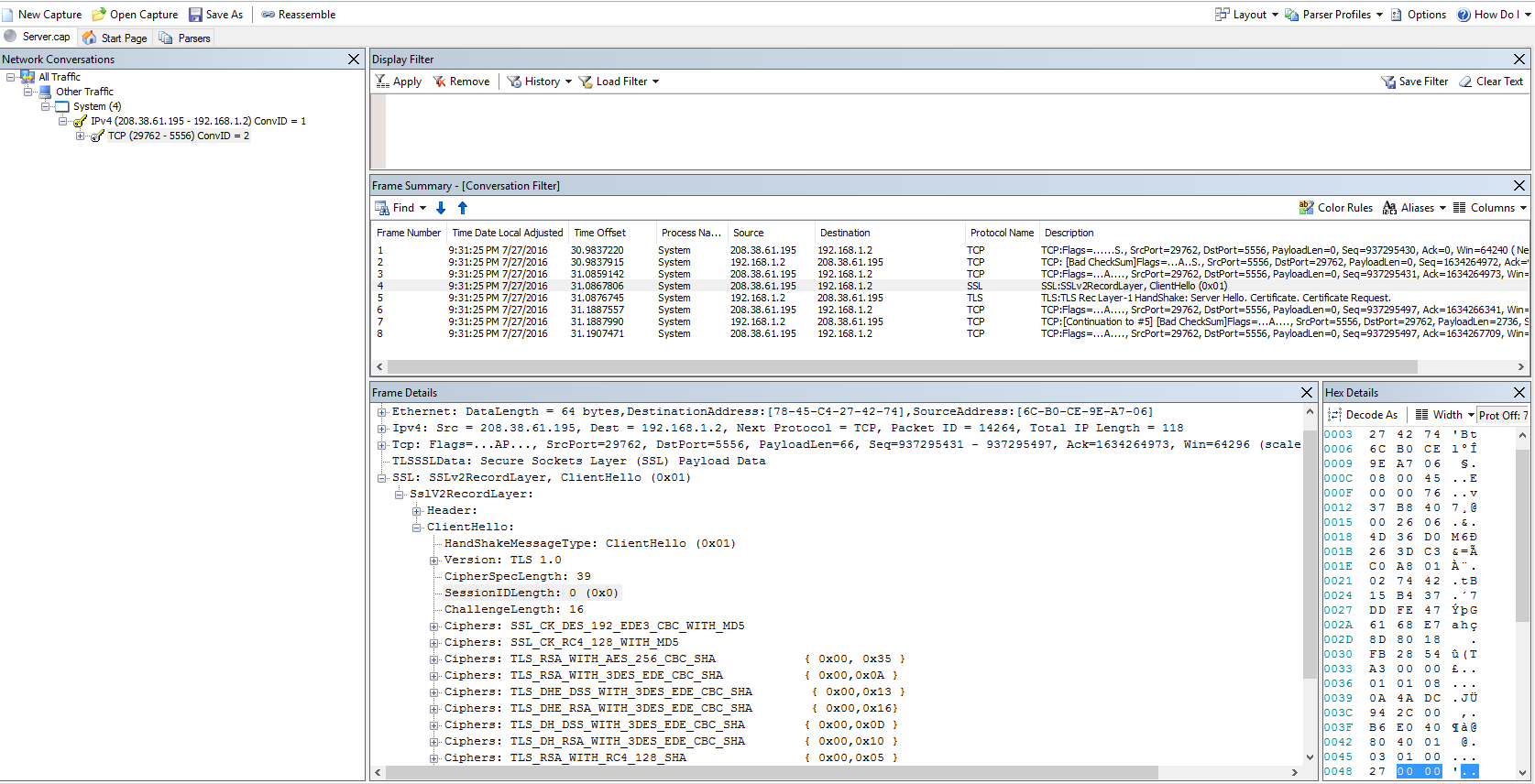The image size is (1535, 784).
Task: Expand the Tcp frame detail
Action: (382, 445)
